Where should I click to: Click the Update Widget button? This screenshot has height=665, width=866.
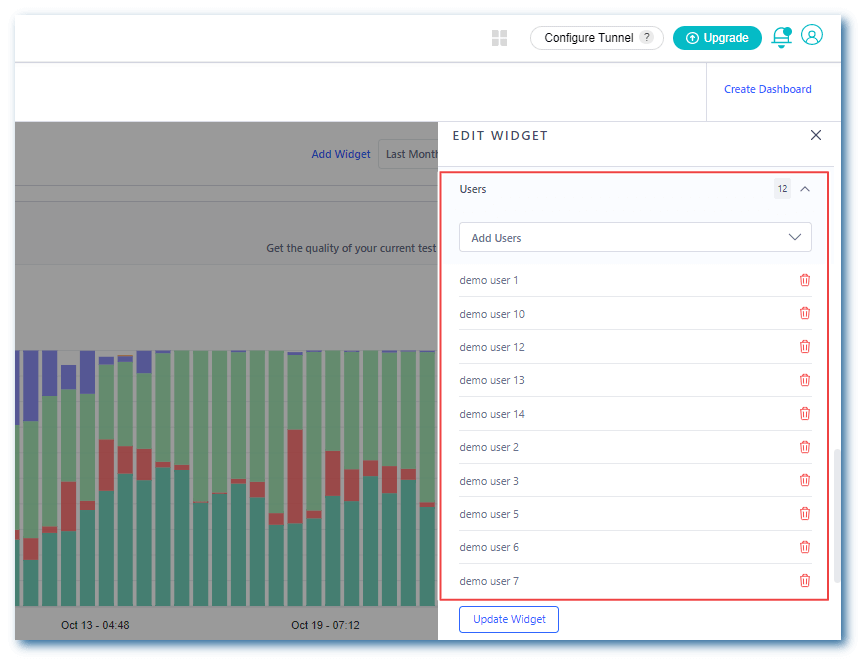click(509, 619)
